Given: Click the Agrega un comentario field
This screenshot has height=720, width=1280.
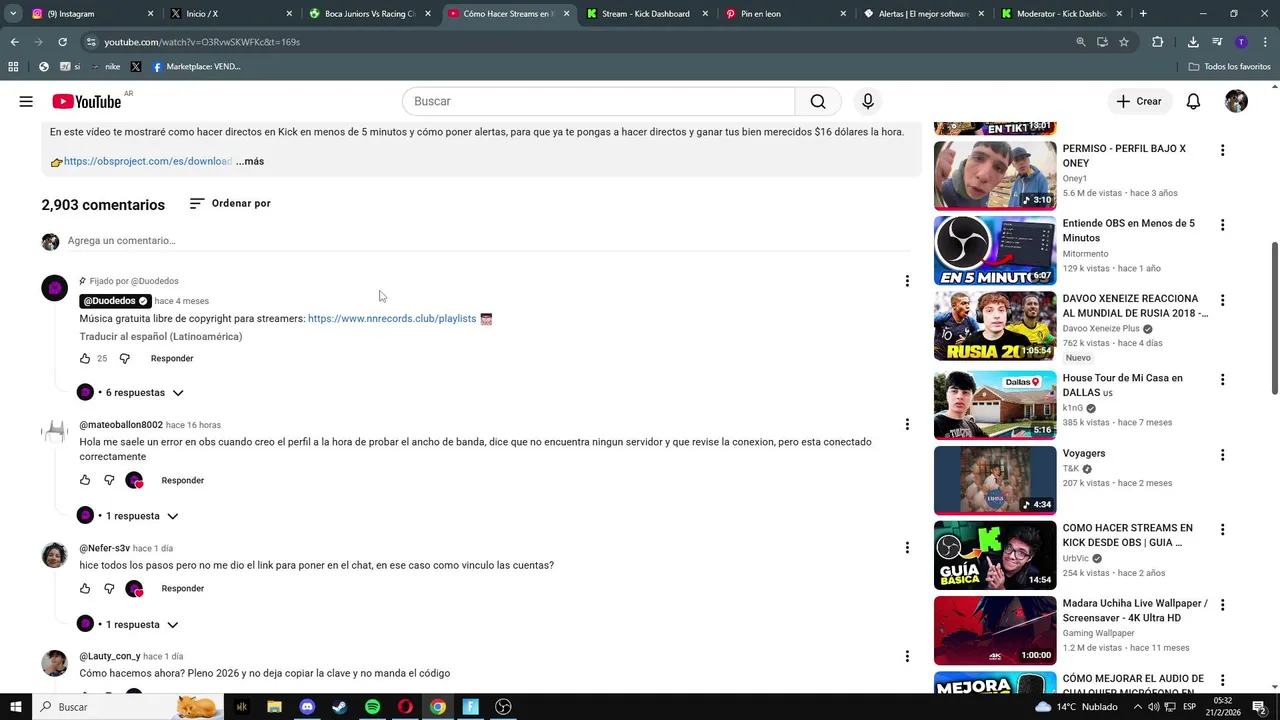Looking at the screenshot, I should point(488,241).
